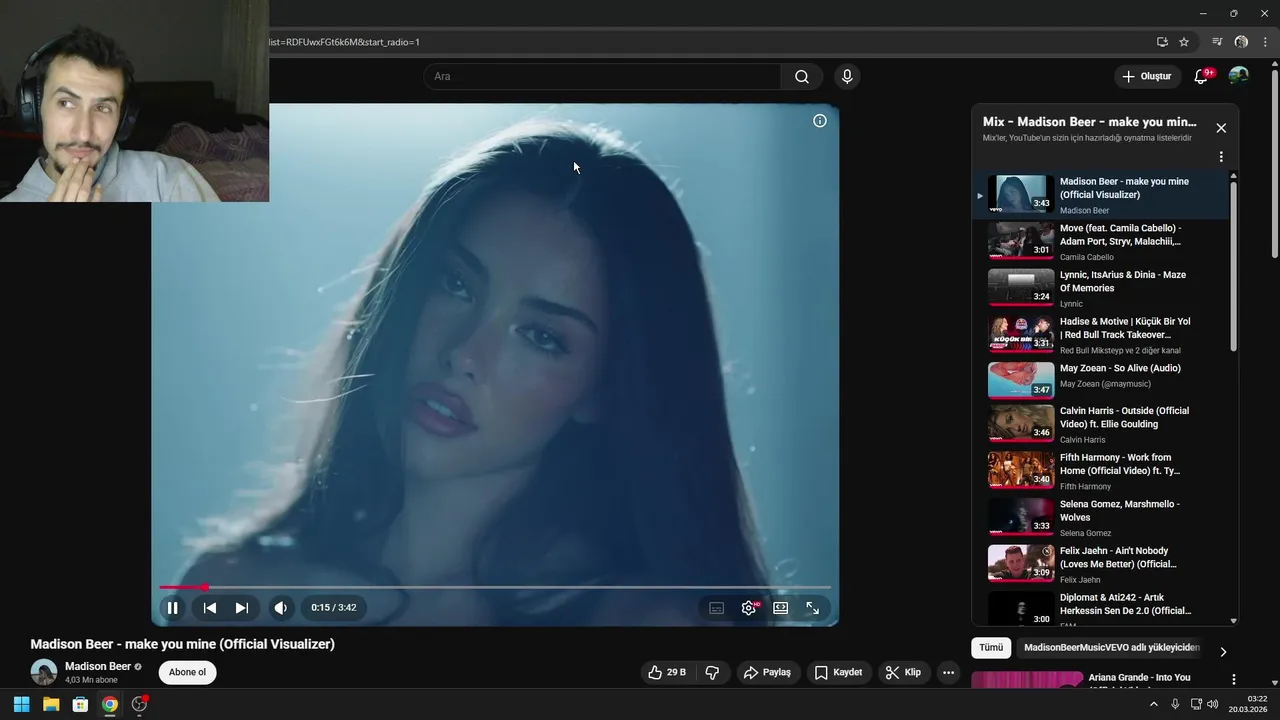The image size is (1280, 720).
Task: Create a clip with the Klip button
Action: 903,673
